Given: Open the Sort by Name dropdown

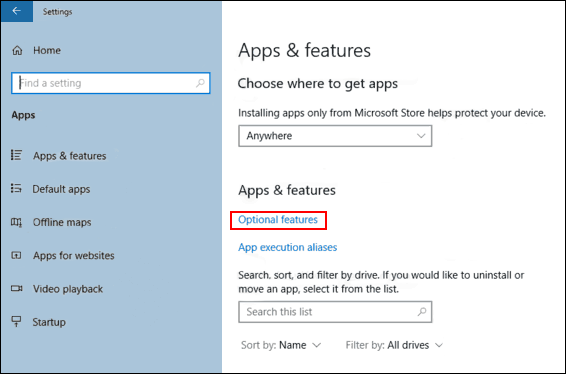Looking at the screenshot, I should coord(281,345).
